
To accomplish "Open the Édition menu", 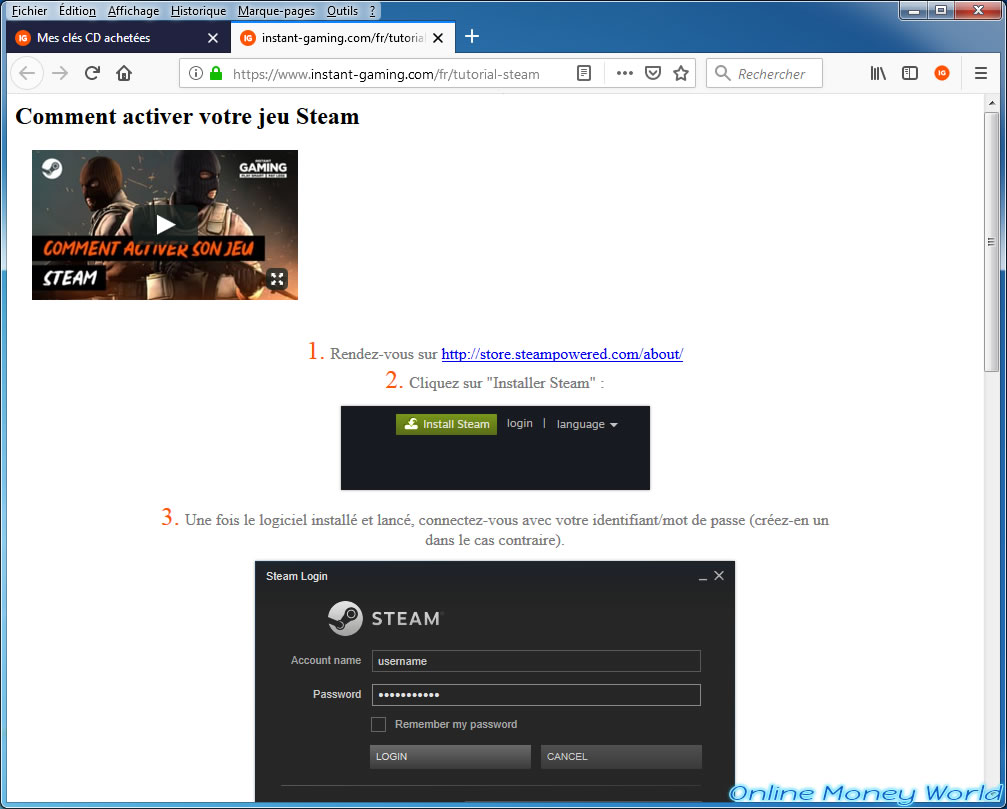I will coord(77,11).
